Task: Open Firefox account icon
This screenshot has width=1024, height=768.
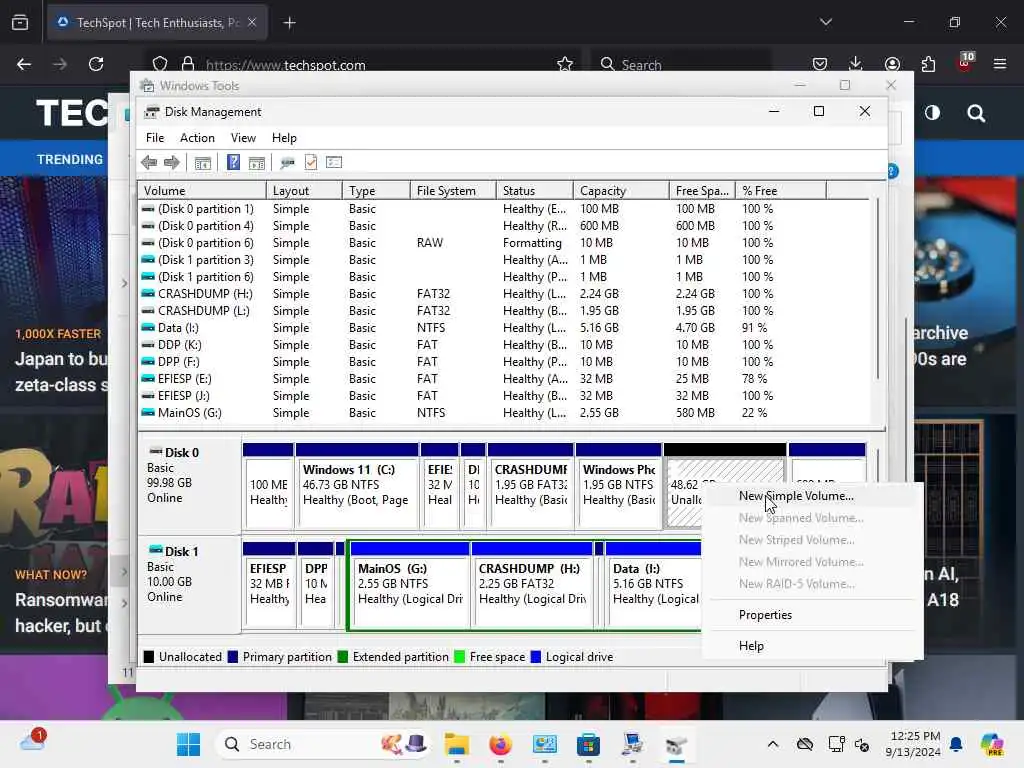Action: tap(892, 64)
